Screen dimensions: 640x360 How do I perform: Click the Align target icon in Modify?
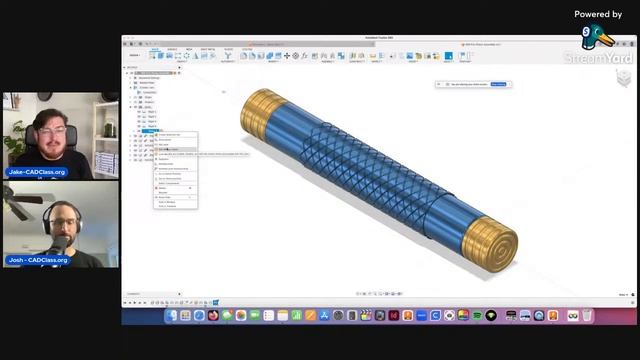coord(296,56)
